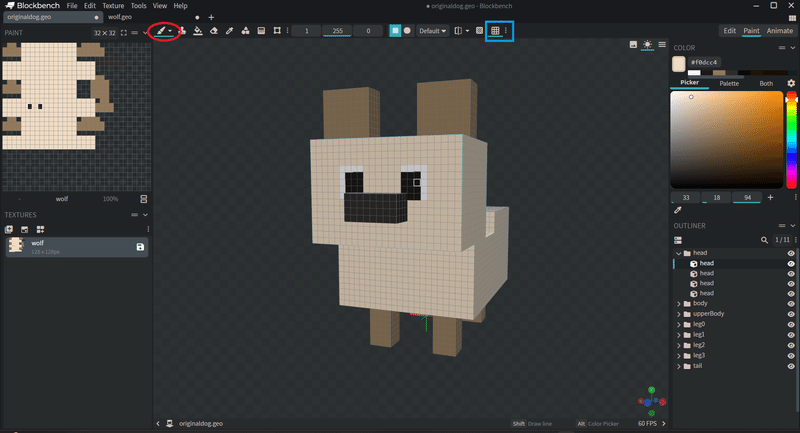The width and height of the screenshot is (800, 433).
Task: Choose the square brush shape
Action: pyautogui.click(x=395, y=31)
